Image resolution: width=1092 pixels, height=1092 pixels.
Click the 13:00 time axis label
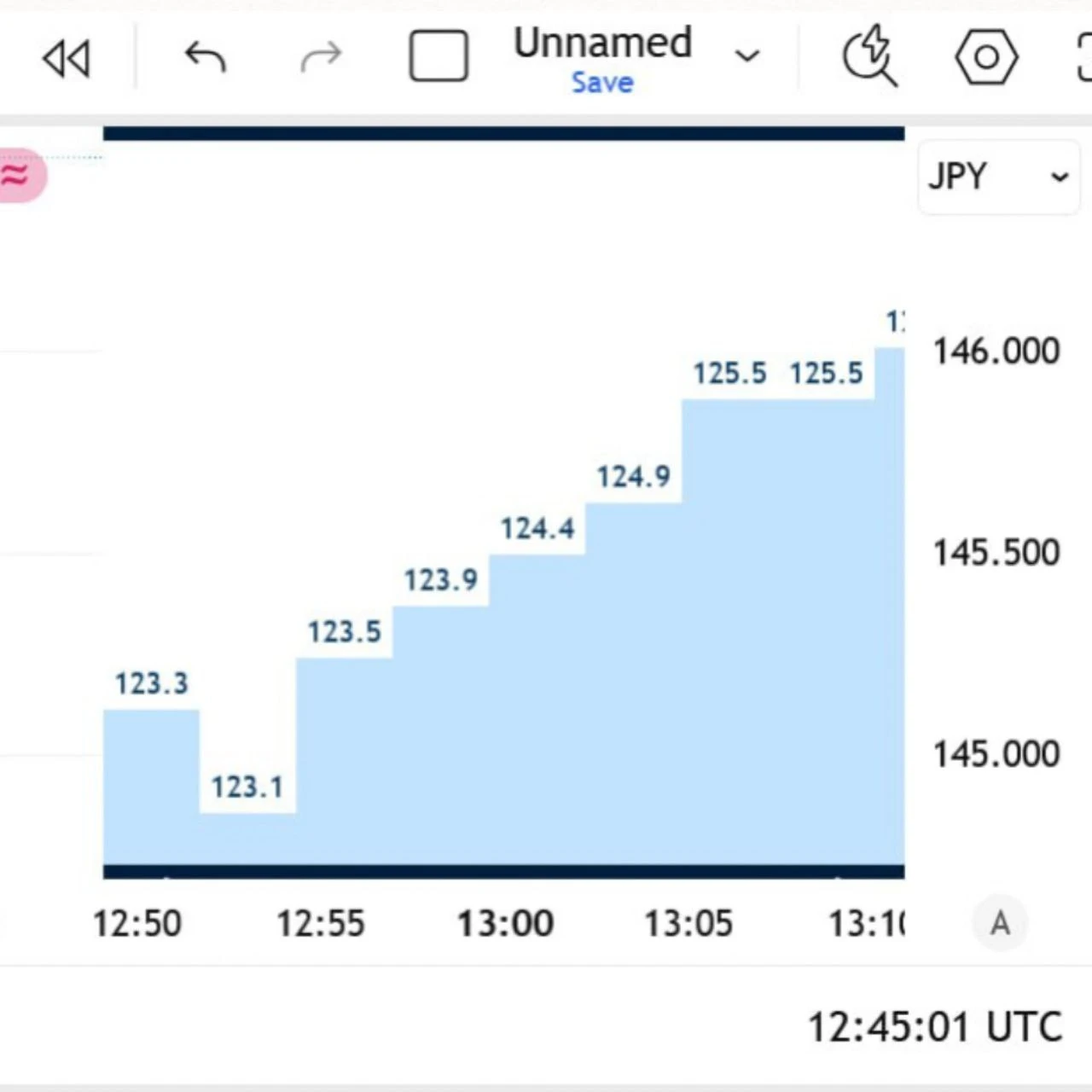[505, 924]
